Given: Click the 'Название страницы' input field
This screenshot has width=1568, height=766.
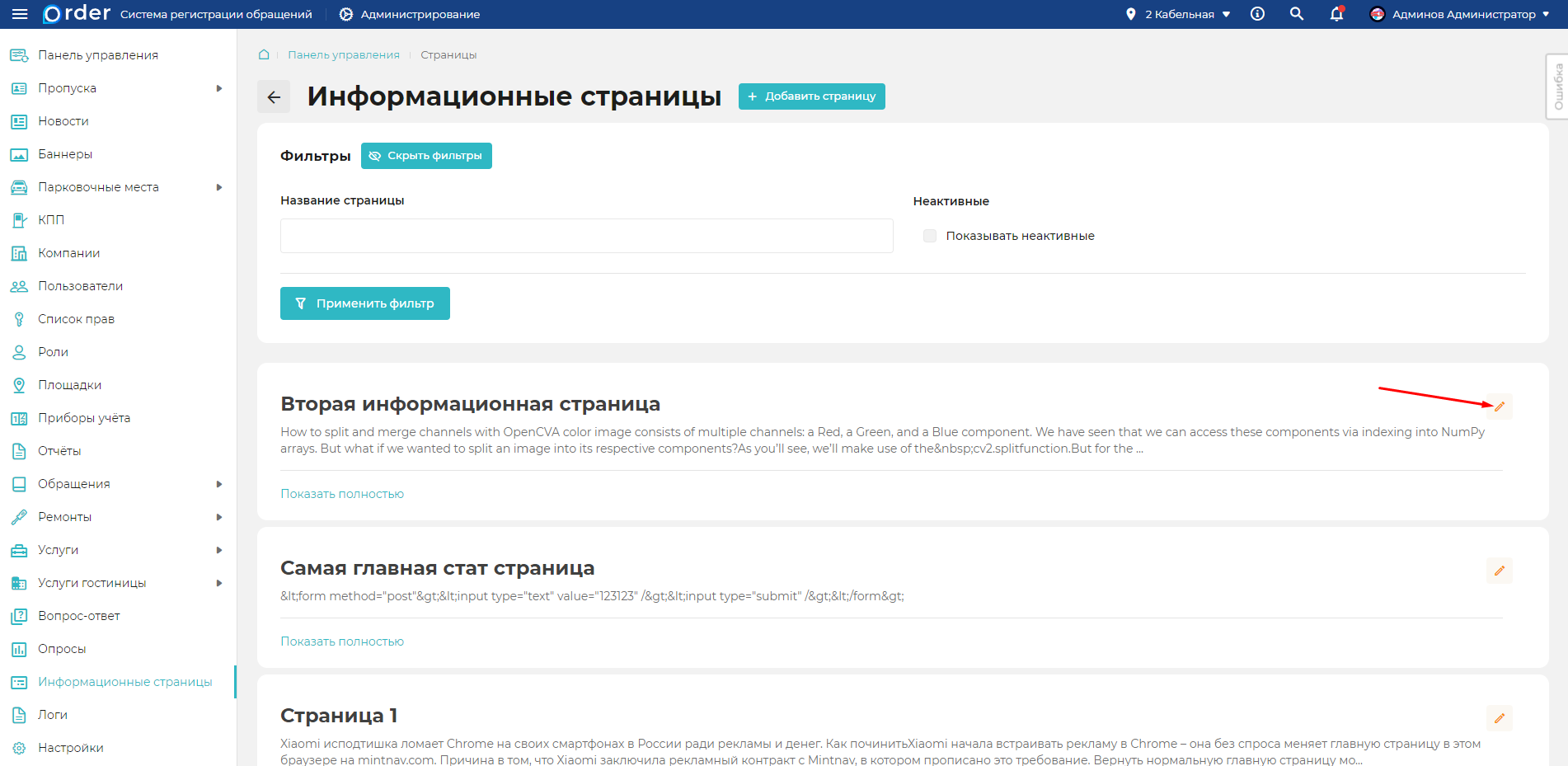Looking at the screenshot, I should (586, 236).
